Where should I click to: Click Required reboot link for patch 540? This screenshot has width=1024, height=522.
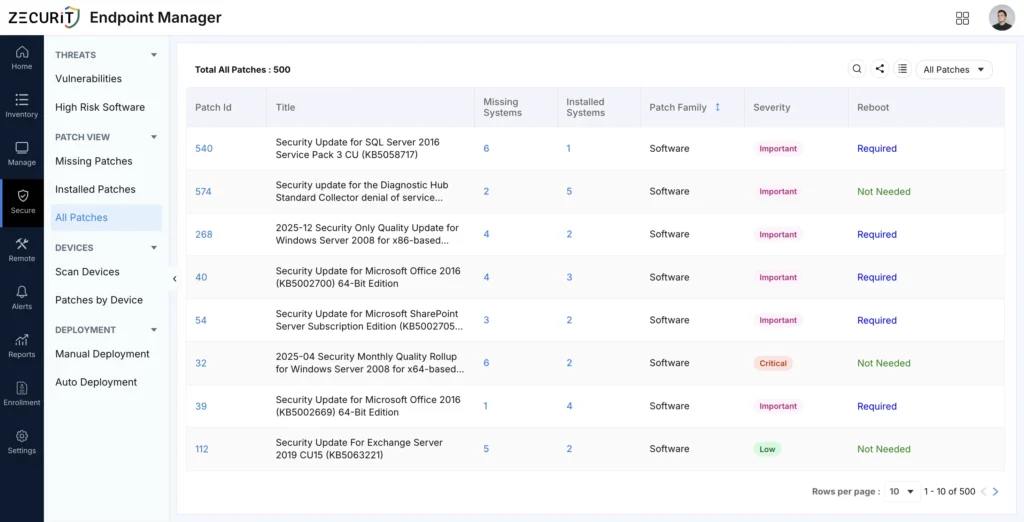coord(877,148)
